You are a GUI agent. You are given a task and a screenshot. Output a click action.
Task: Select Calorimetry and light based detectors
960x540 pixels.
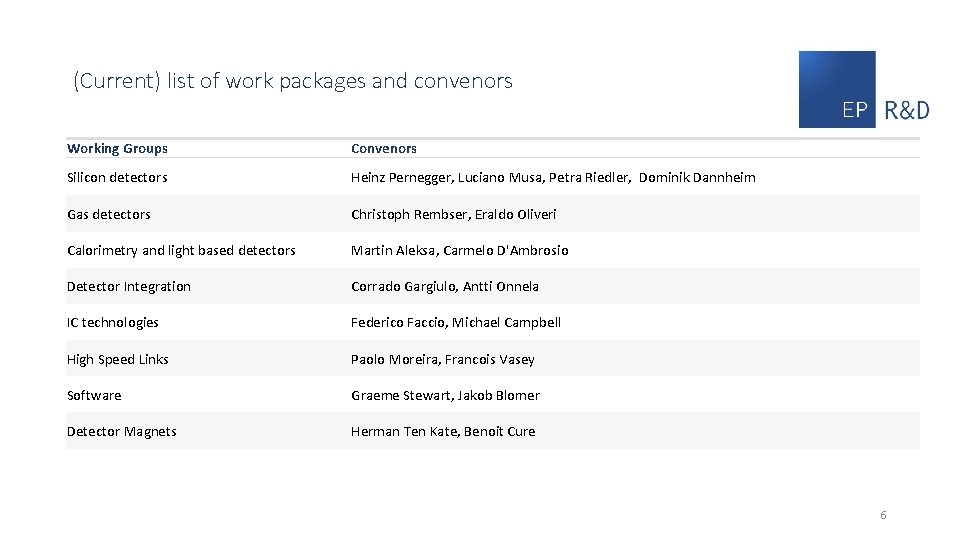181,250
